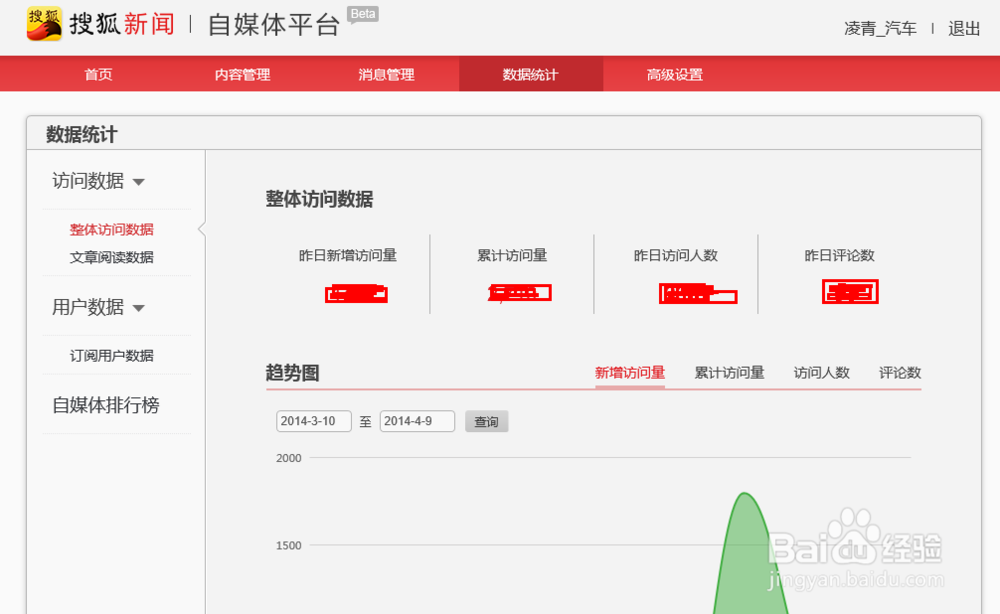1000x614 pixels.
Task: Click 退出 to log out
Action: pos(962,29)
